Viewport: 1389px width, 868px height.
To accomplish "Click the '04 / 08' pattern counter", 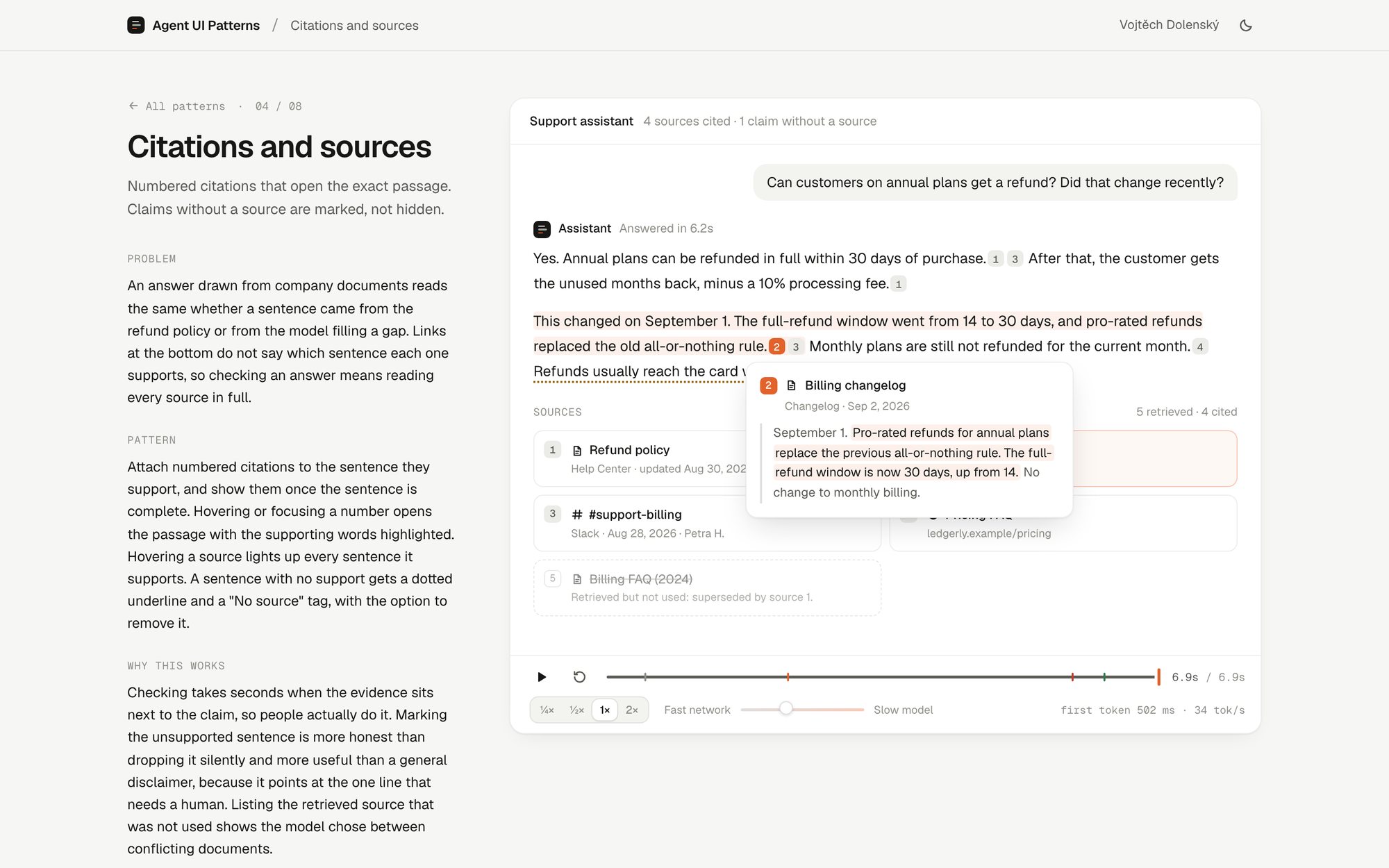I will (278, 106).
